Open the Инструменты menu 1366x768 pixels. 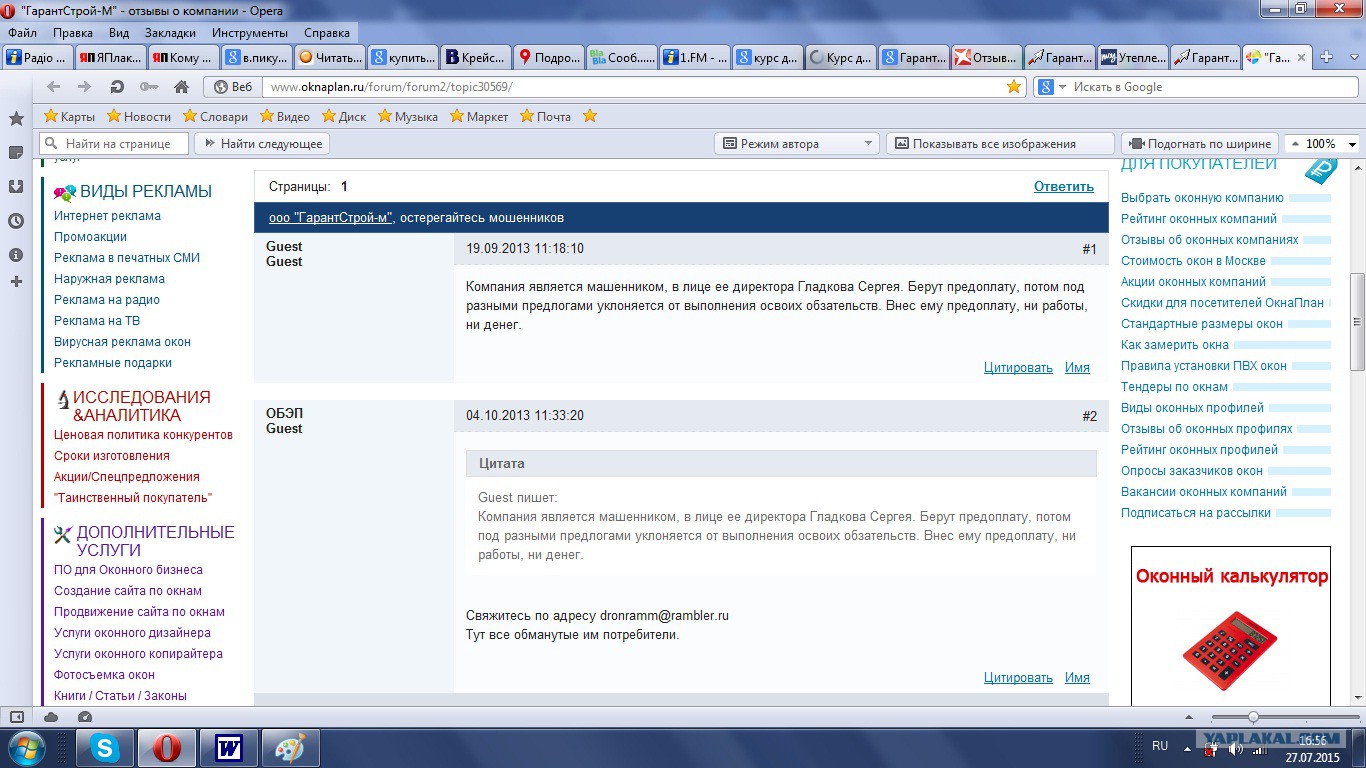(x=249, y=33)
